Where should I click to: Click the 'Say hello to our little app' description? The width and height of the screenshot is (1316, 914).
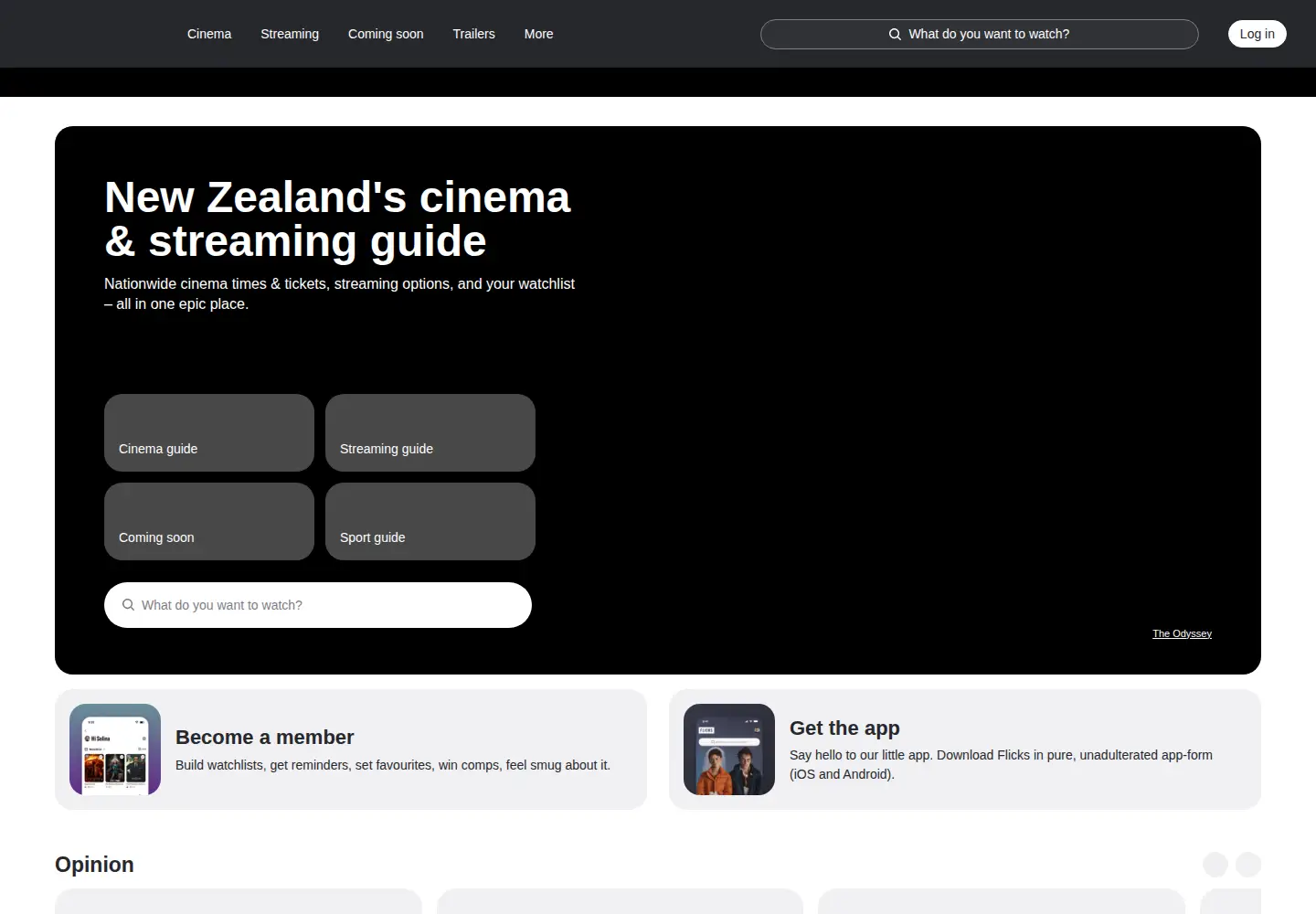[x=1001, y=764]
